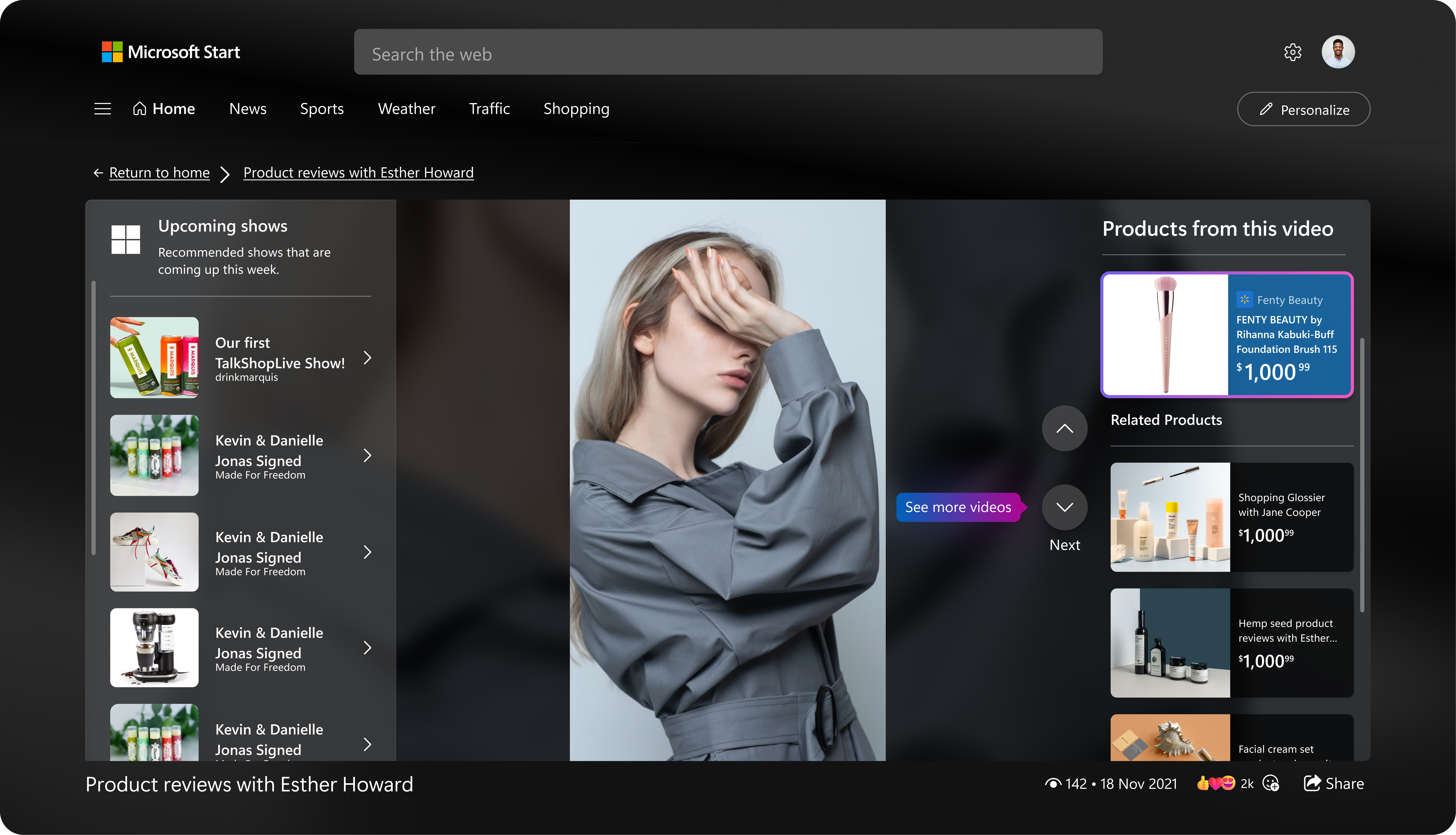The image size is (1456, 835).
Task: Click the Upcoming shows heading
Action: click(222, 226)
